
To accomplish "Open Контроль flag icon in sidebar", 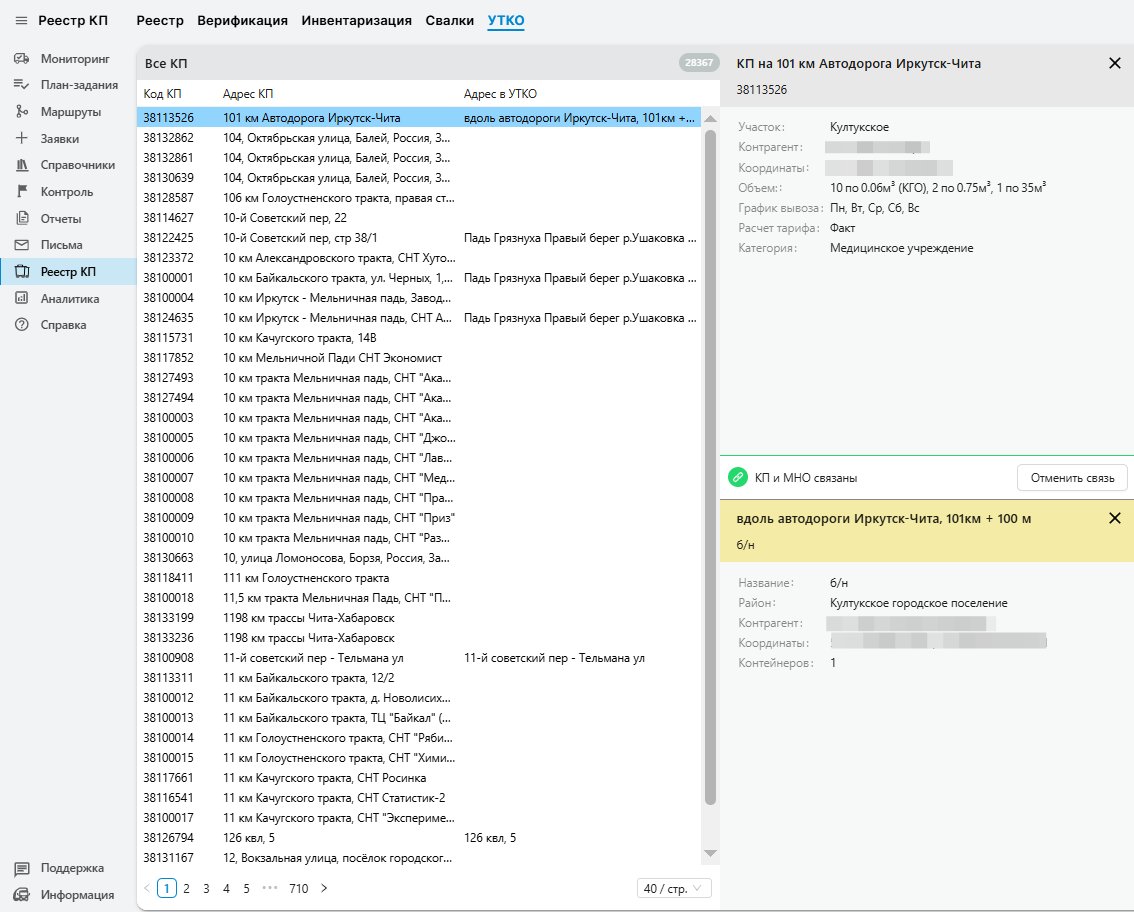I will coord(21,192).
